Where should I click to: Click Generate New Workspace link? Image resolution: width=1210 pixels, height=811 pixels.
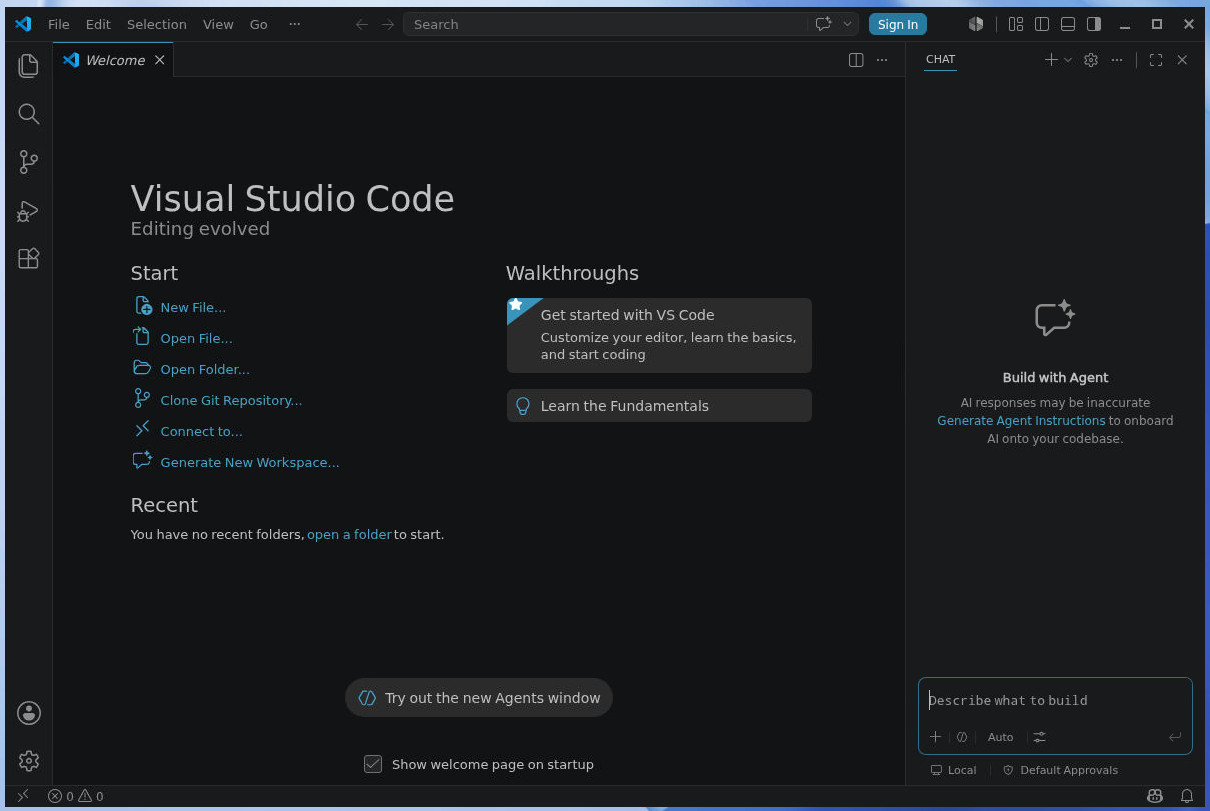tap(250, 462)
